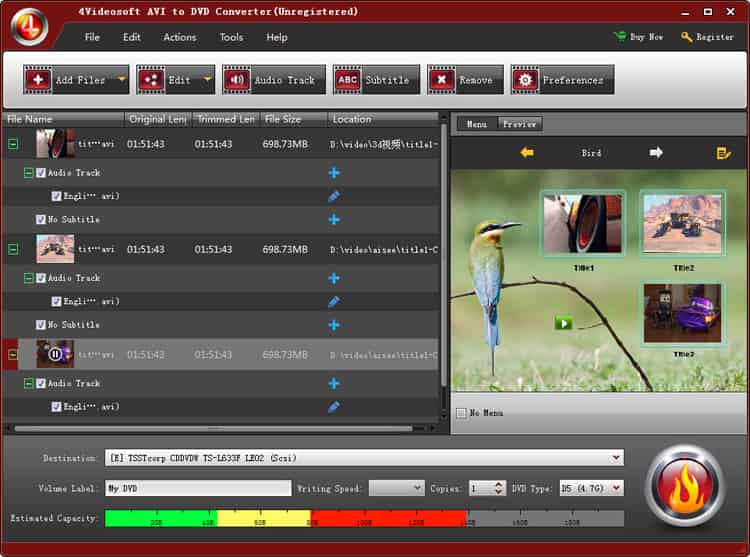Open the File menu

pos(92,37)
